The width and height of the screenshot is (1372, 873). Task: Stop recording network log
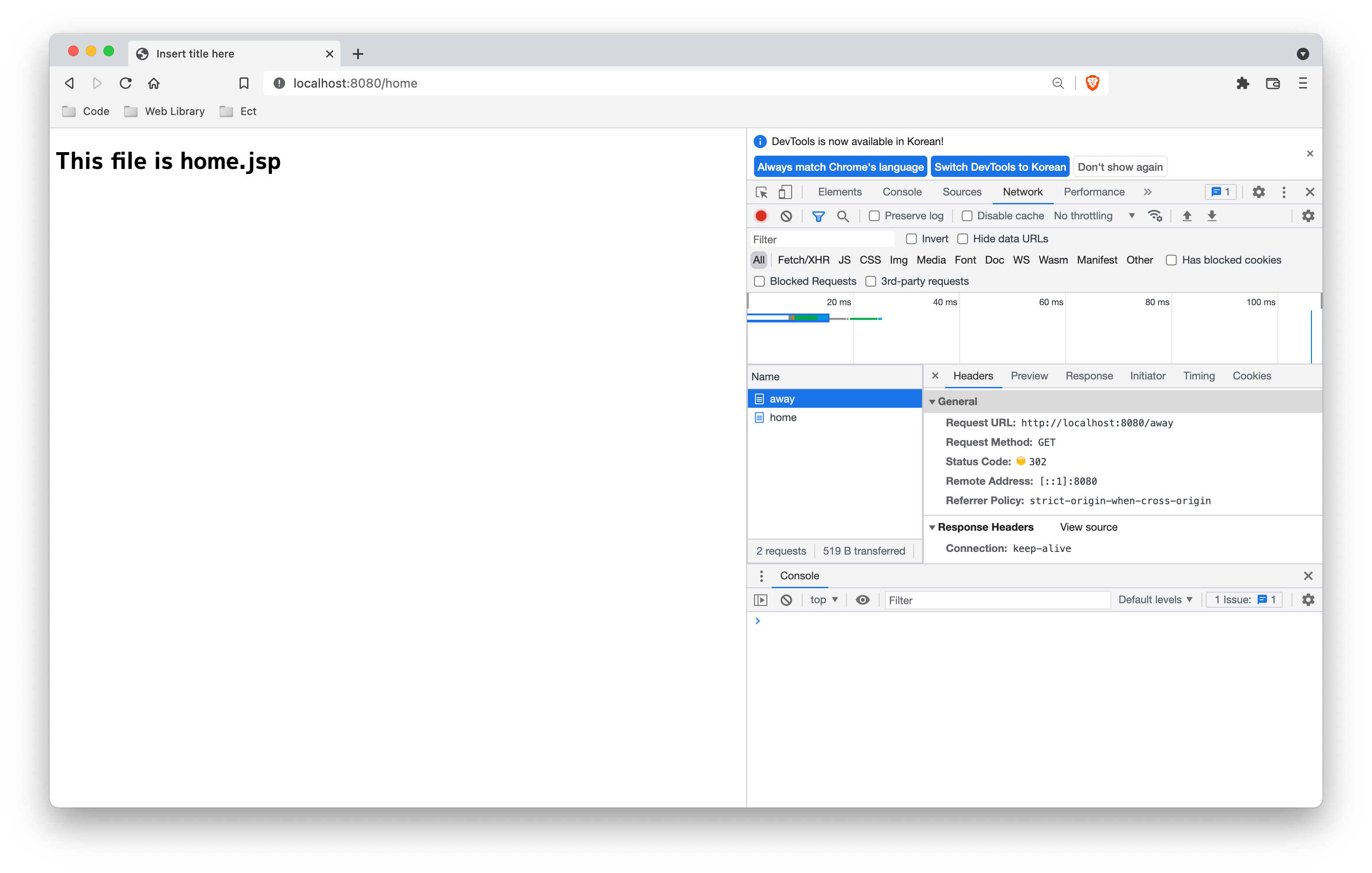coord(761,216)
